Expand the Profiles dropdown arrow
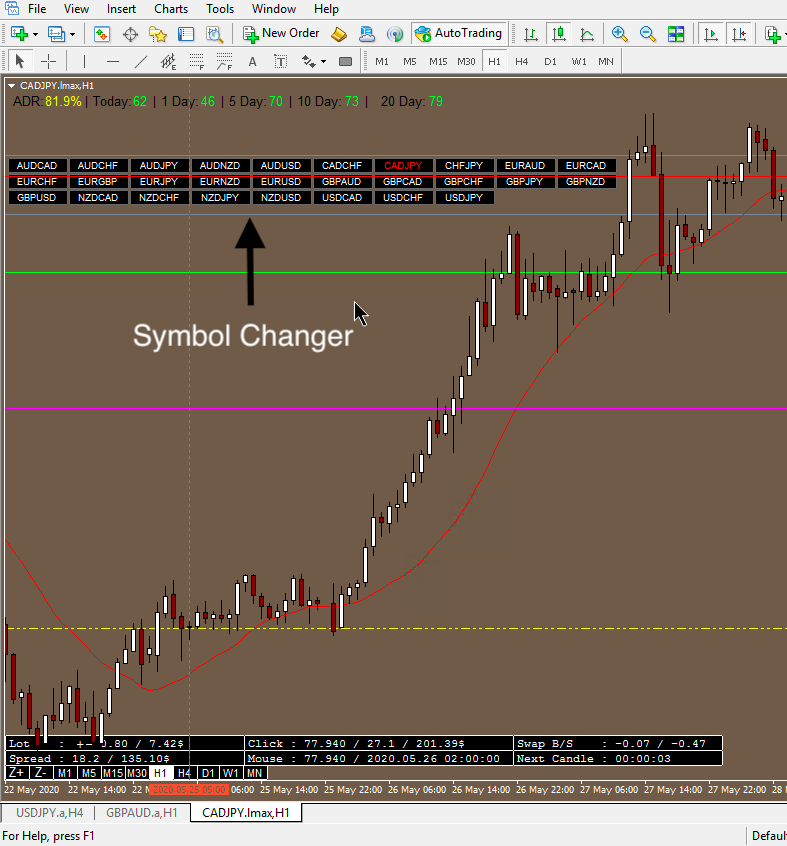 (x=72, y=35)
